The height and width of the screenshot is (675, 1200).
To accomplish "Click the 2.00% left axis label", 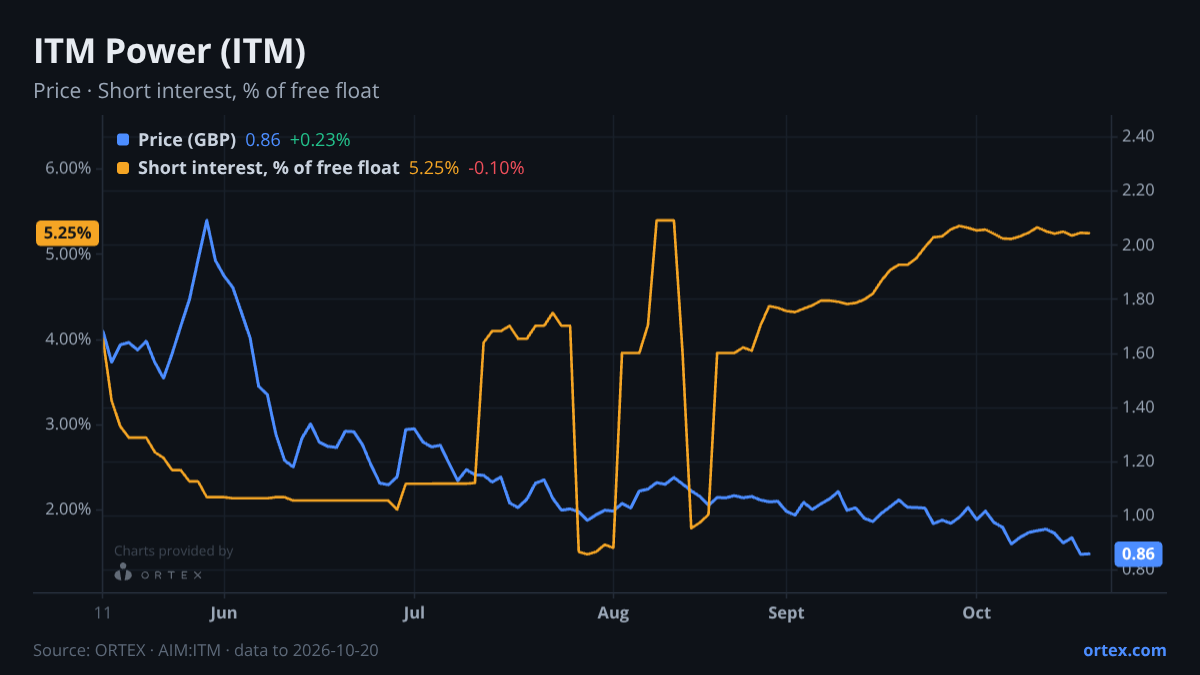I will [x=68, y=509].
